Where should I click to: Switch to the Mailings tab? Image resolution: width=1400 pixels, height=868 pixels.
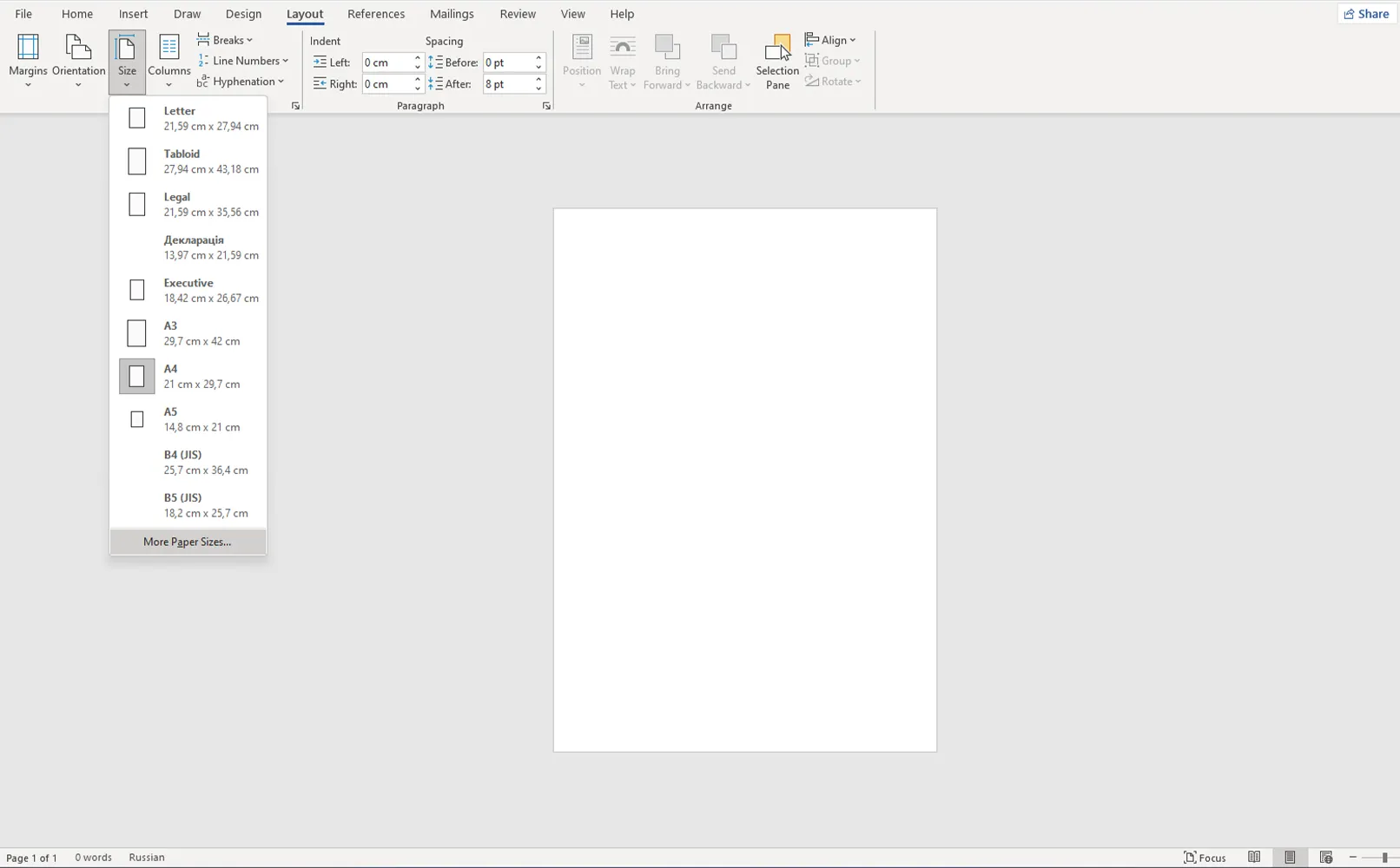(452, 14)
